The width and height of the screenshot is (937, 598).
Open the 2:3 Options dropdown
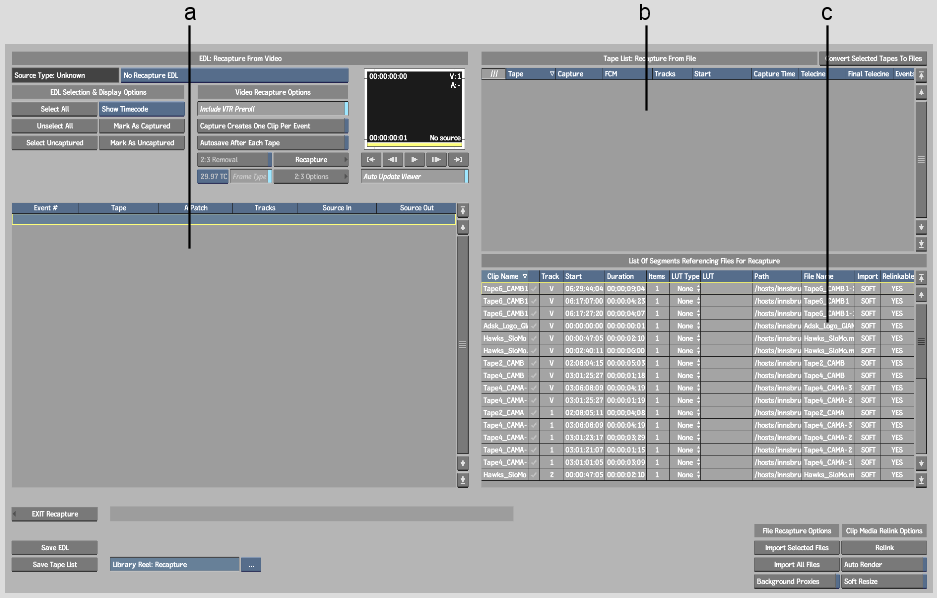pyautogui.click(x=311, y=176)
